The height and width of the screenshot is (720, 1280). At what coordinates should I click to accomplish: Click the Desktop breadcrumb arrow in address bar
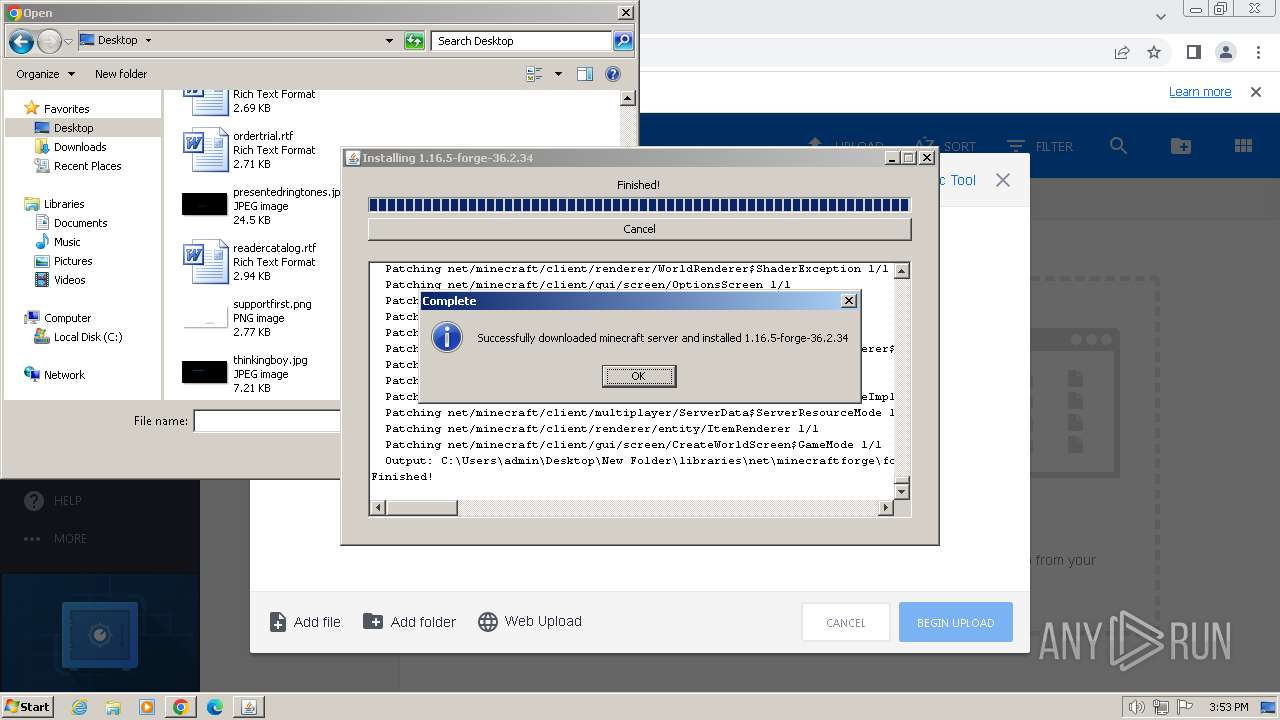tap(148, 41)
